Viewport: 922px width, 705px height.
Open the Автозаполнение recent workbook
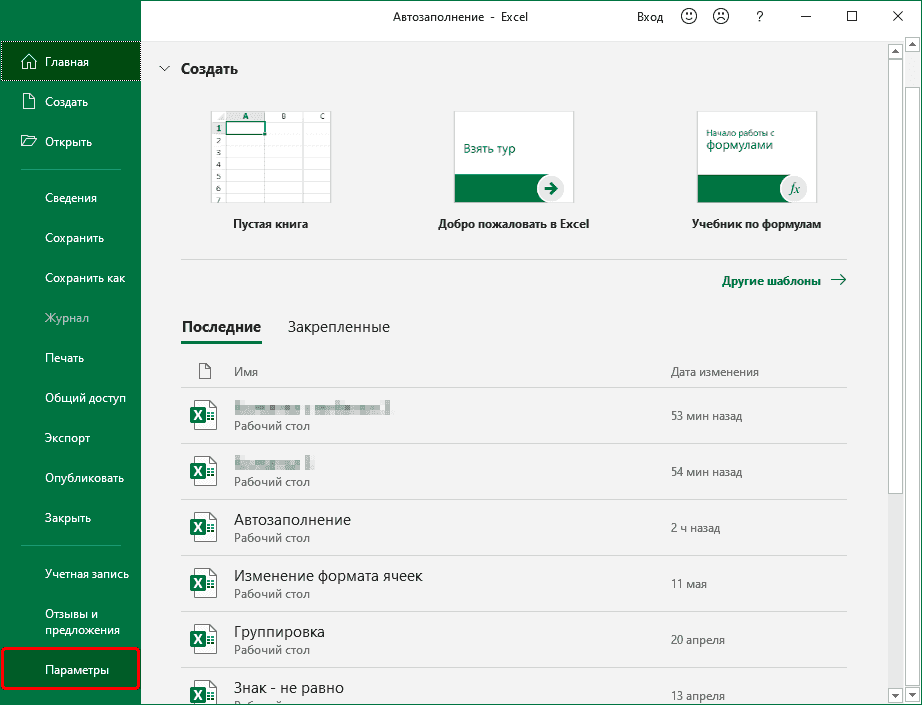click(291, 519)
